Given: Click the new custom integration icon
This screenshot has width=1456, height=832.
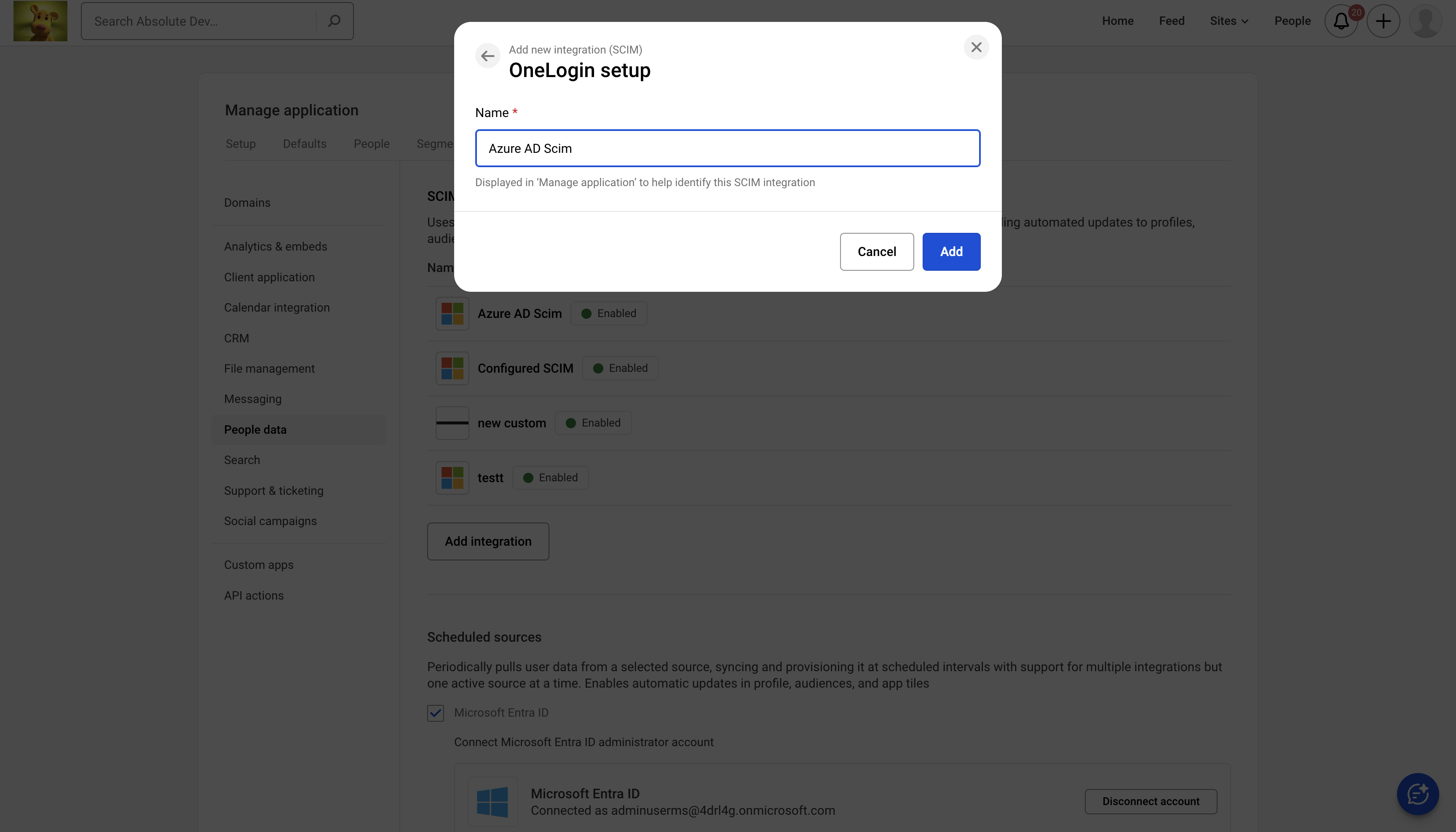Looking at the screenshot, I should click(452, 423).
